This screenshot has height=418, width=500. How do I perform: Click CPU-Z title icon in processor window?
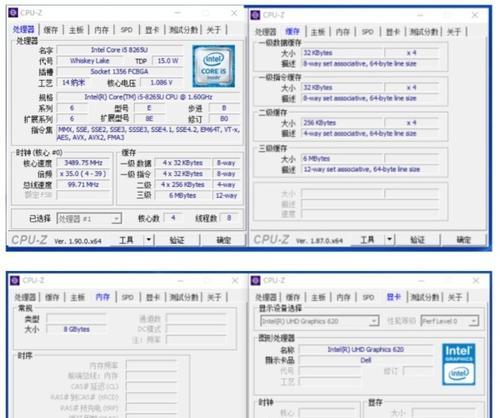(x=13, y=13)
